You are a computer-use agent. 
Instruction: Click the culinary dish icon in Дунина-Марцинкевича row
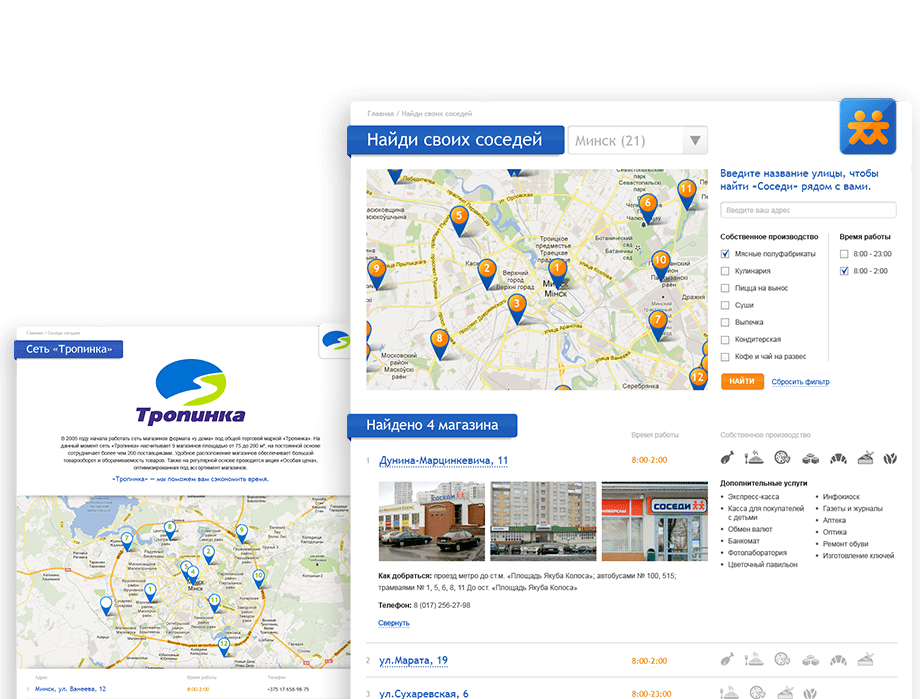point(754,458)
